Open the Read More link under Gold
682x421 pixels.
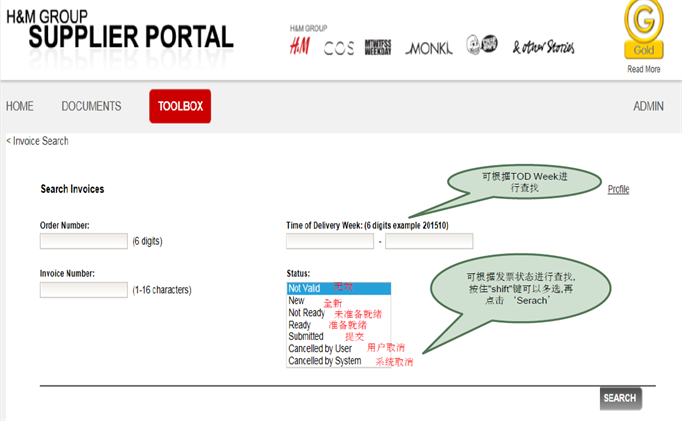pyautogui.click(x=644, y=69)
